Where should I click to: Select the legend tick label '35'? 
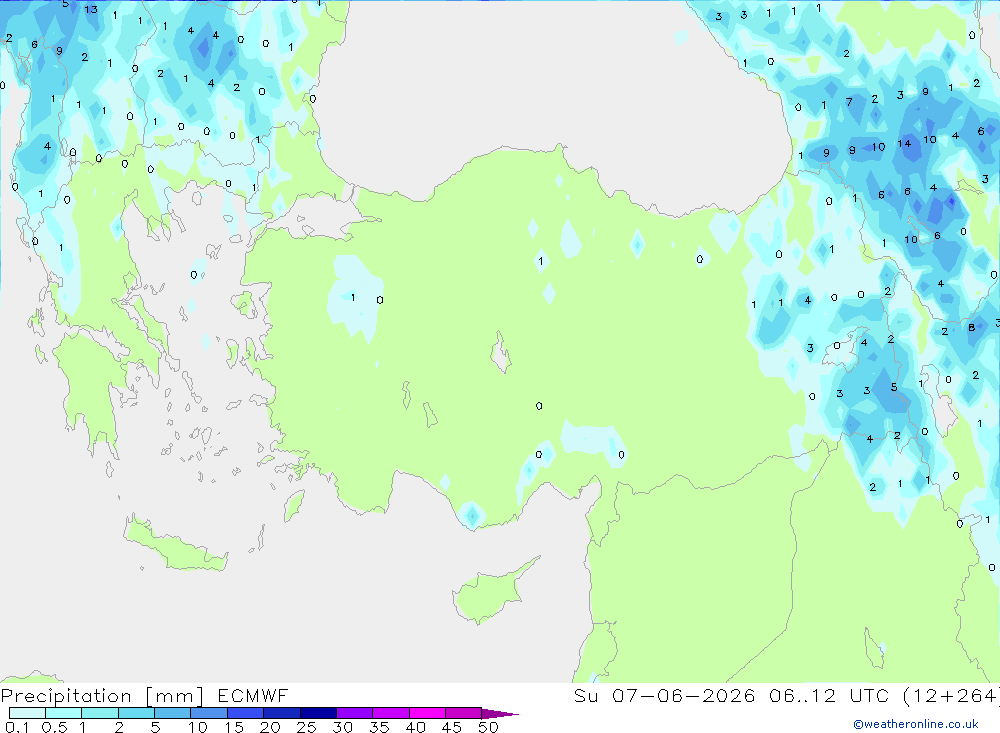coord(379,727)
